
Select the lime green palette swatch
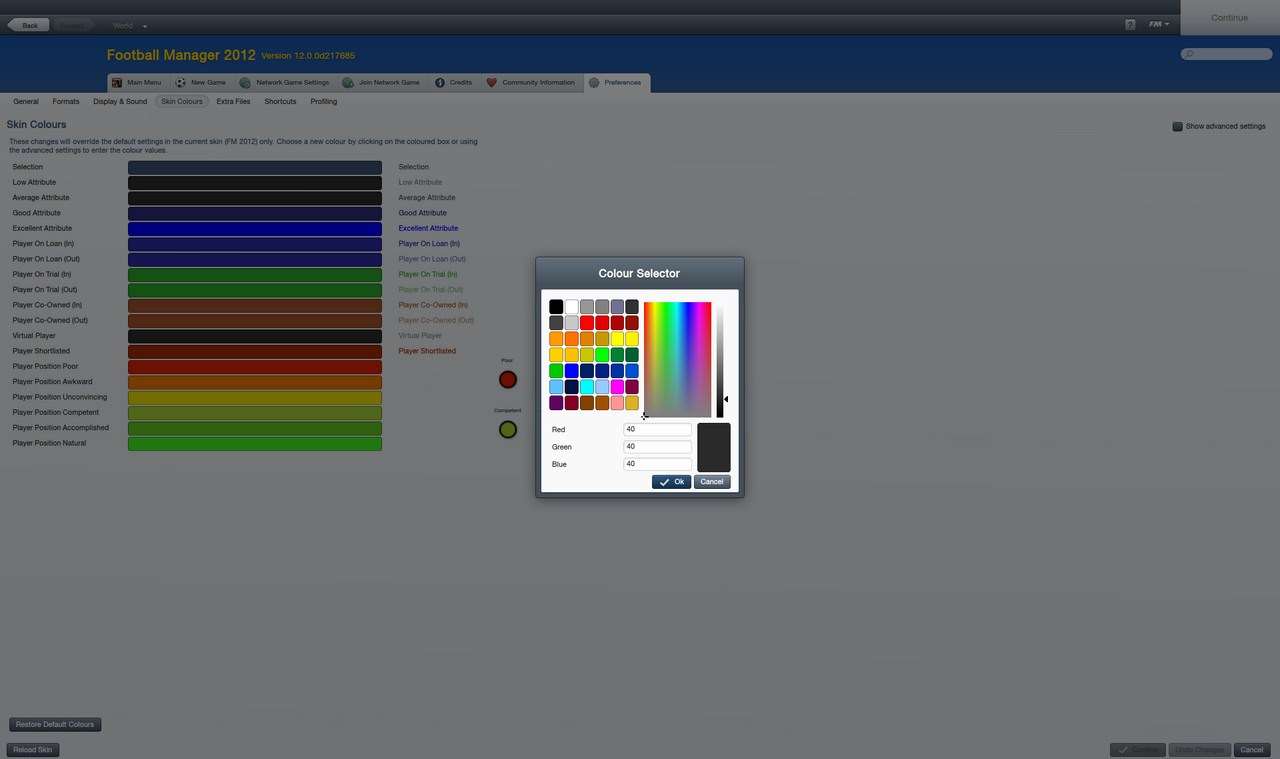click(x=602, y=355)
